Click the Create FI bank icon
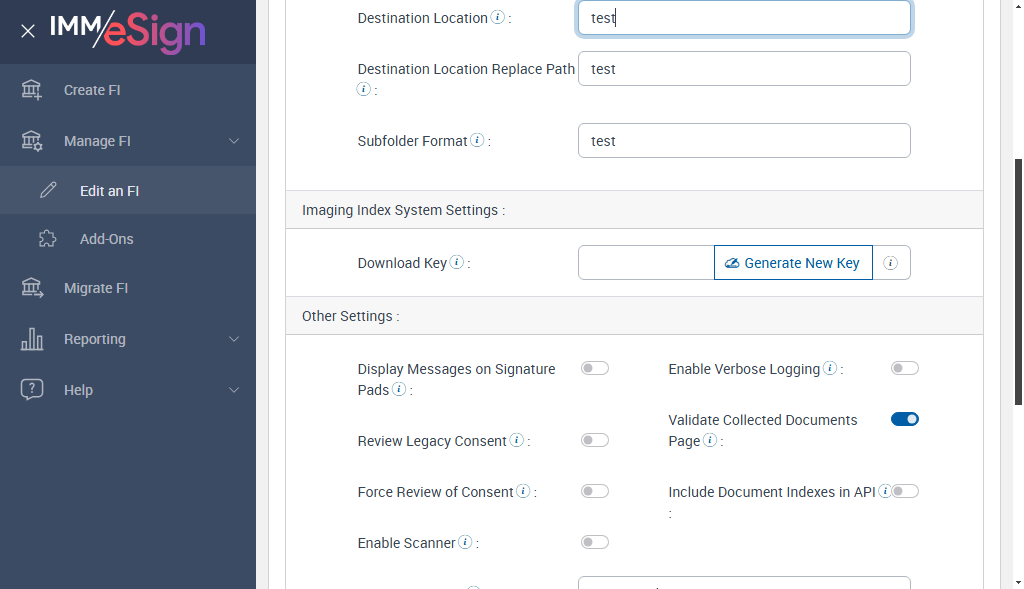 pyautogui.click(x=32, y=90)
